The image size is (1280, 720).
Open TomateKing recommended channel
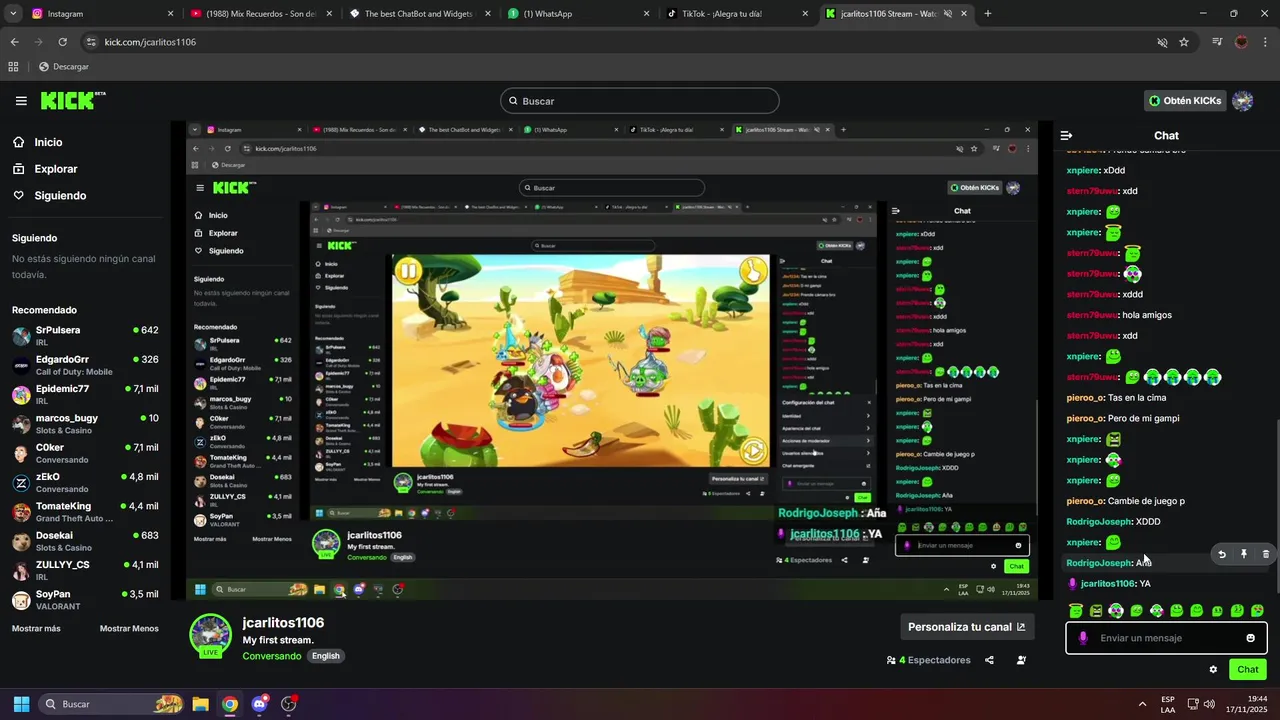pos(85,512)
